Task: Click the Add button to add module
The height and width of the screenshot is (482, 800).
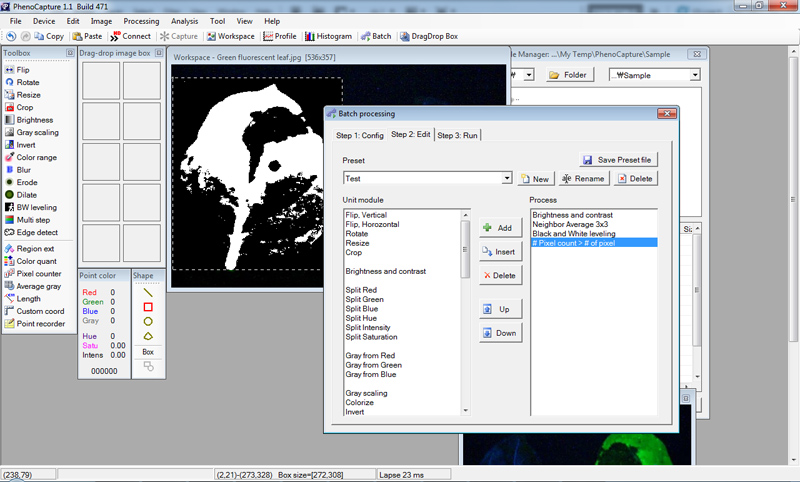Action: pos(499,228)
